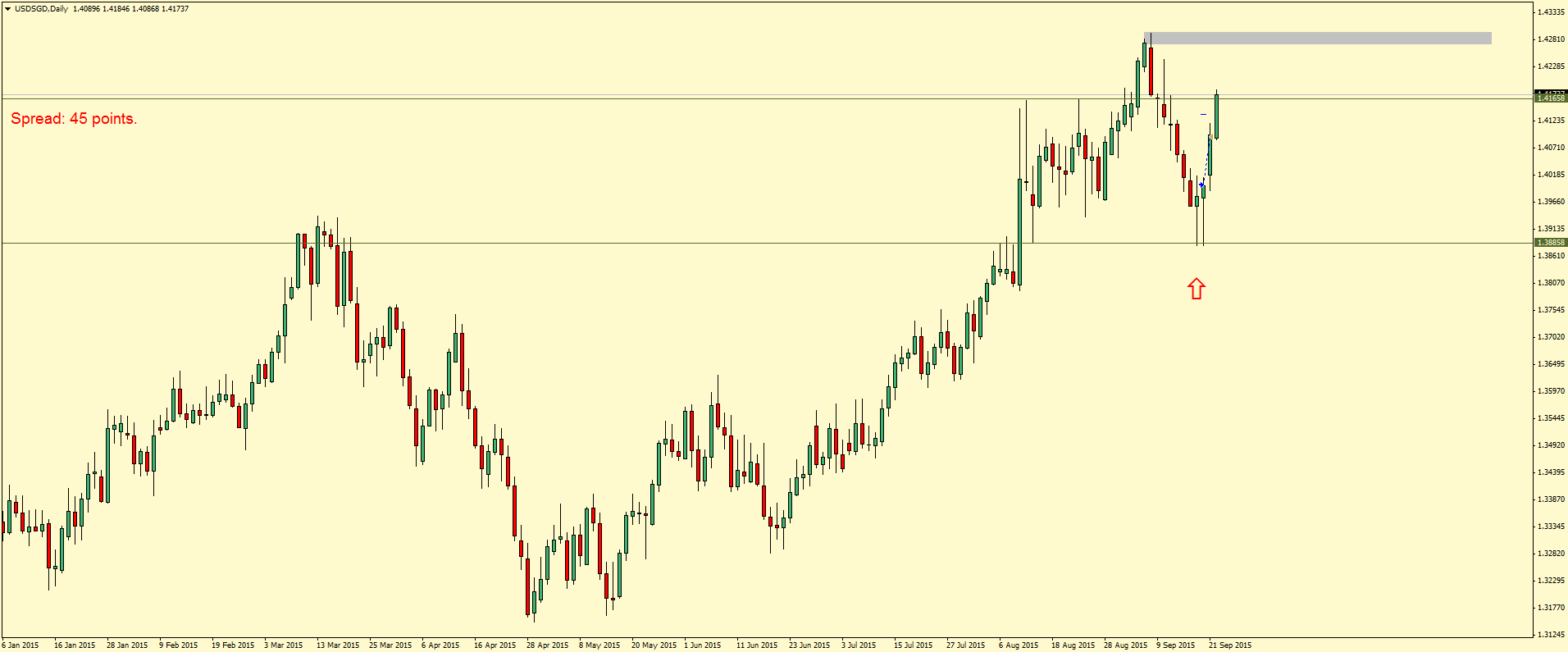1568x652 pixels.
Task: Click the 6 Apr 2015 date label
Action: coord(440,645)
